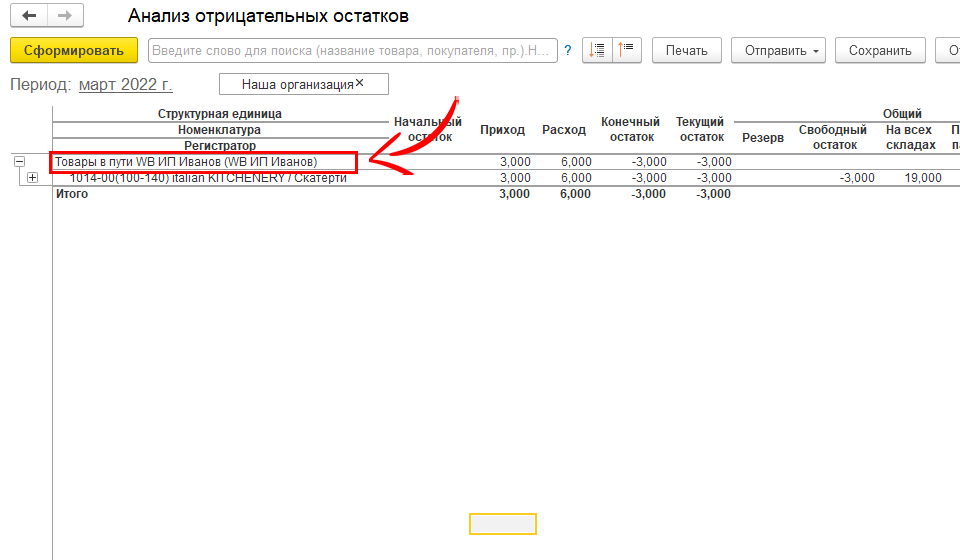Click the expand all groups icon
The height and width of the screenshot is (560, 960).
click(597, 50)
